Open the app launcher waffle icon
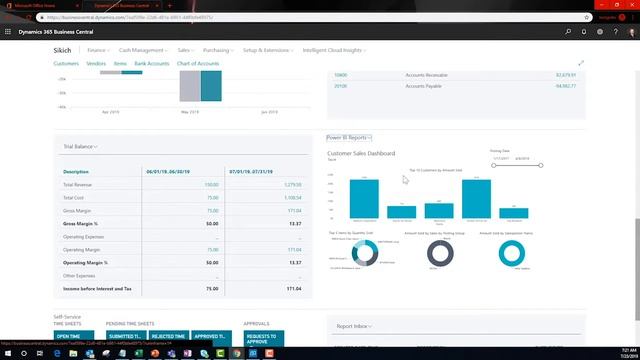 pos(8,31)
